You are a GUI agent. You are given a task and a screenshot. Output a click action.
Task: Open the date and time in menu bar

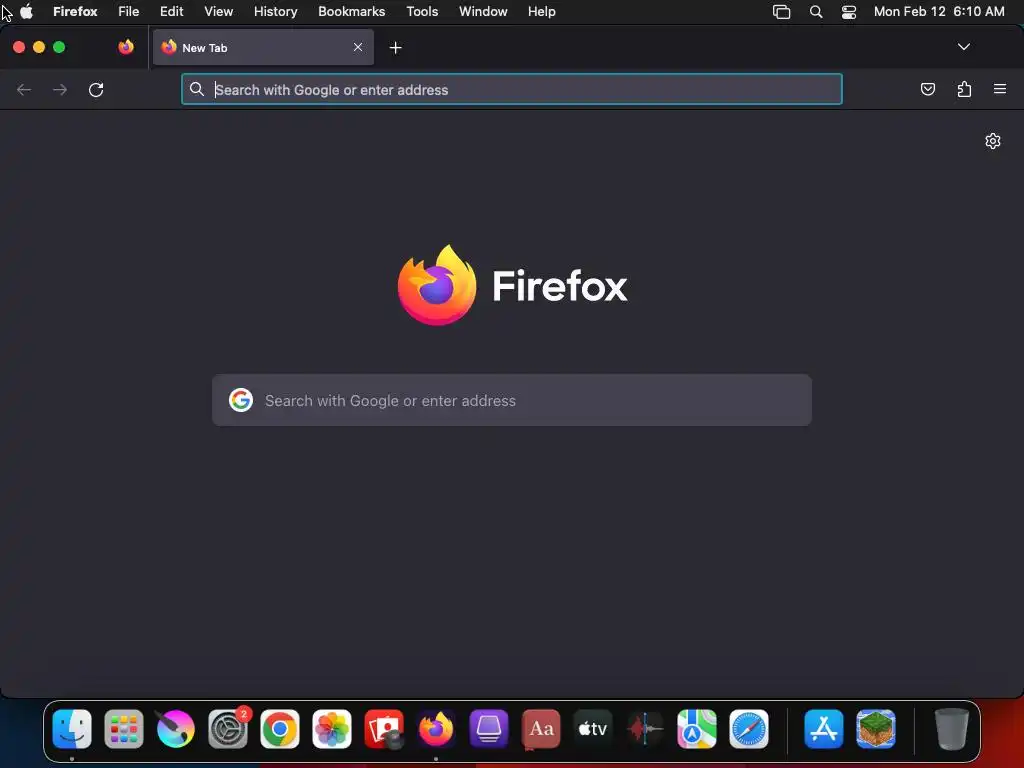point(938,11)
